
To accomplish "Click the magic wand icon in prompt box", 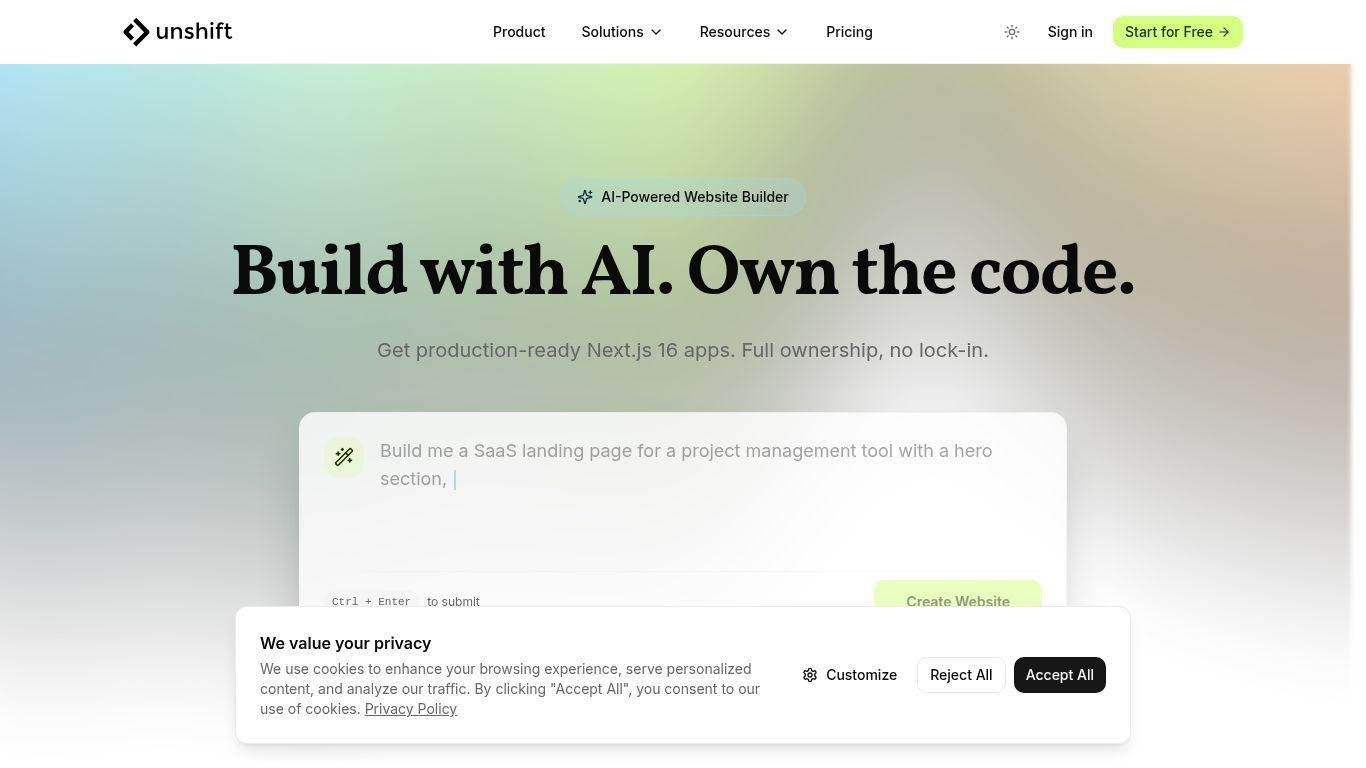I will click(x=344, y=457).
